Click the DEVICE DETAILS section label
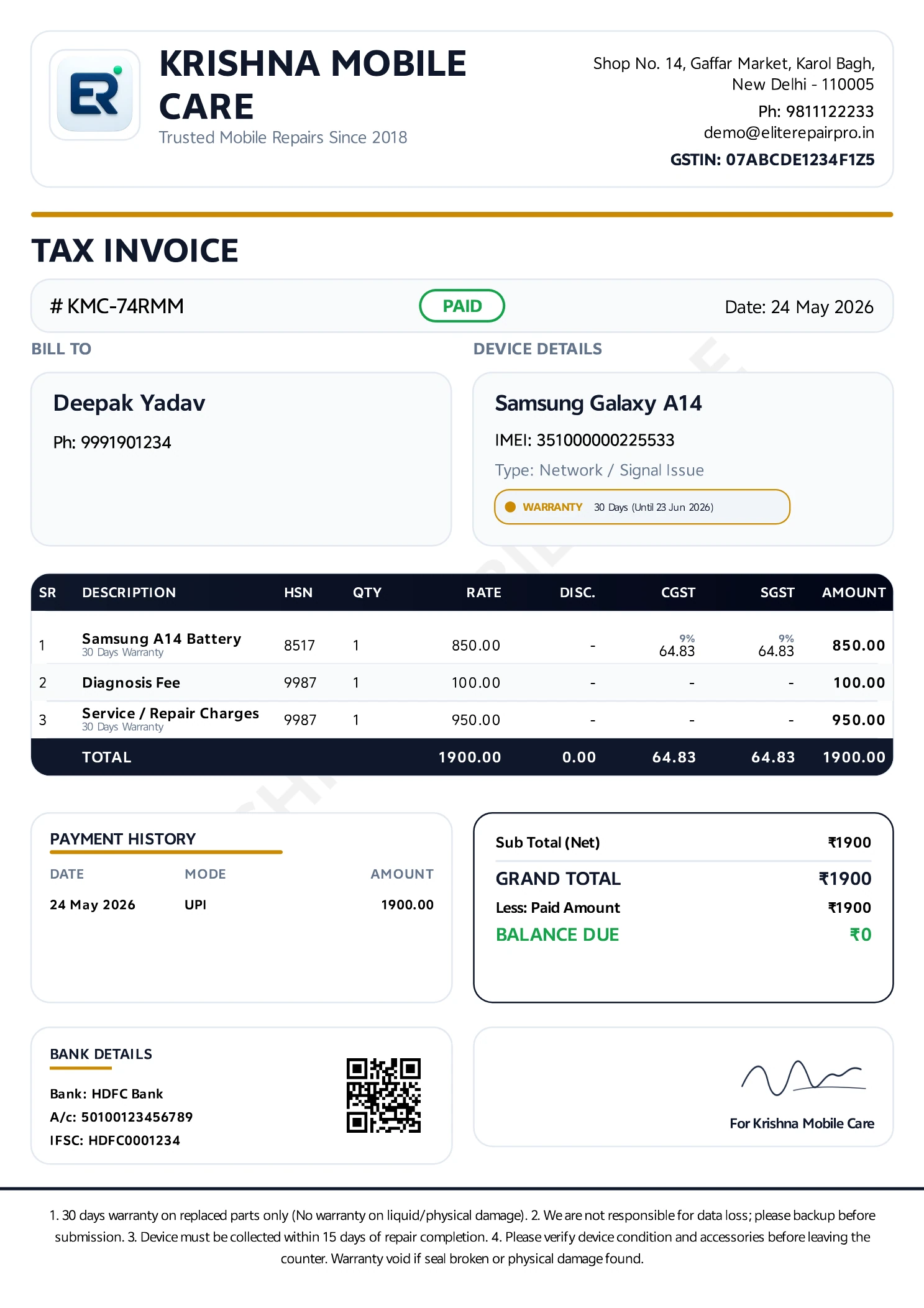The height and width of the screenshot is (1308, 924). 537,349
